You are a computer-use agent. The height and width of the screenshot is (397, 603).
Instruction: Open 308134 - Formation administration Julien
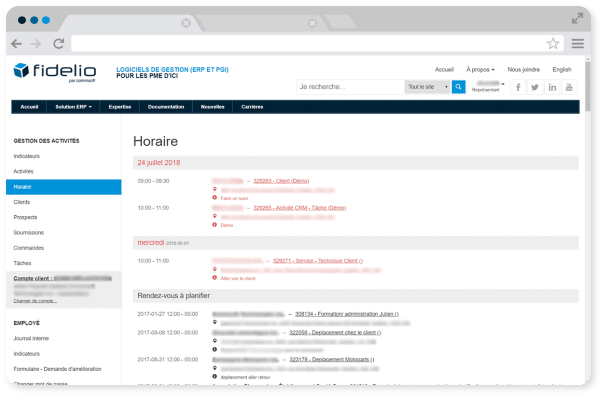347,314
